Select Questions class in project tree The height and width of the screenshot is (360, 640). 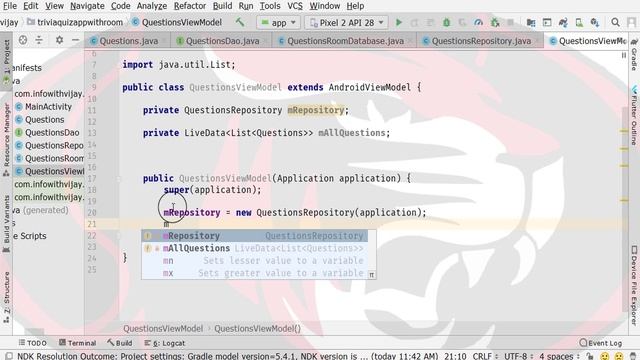coord(44,120)
